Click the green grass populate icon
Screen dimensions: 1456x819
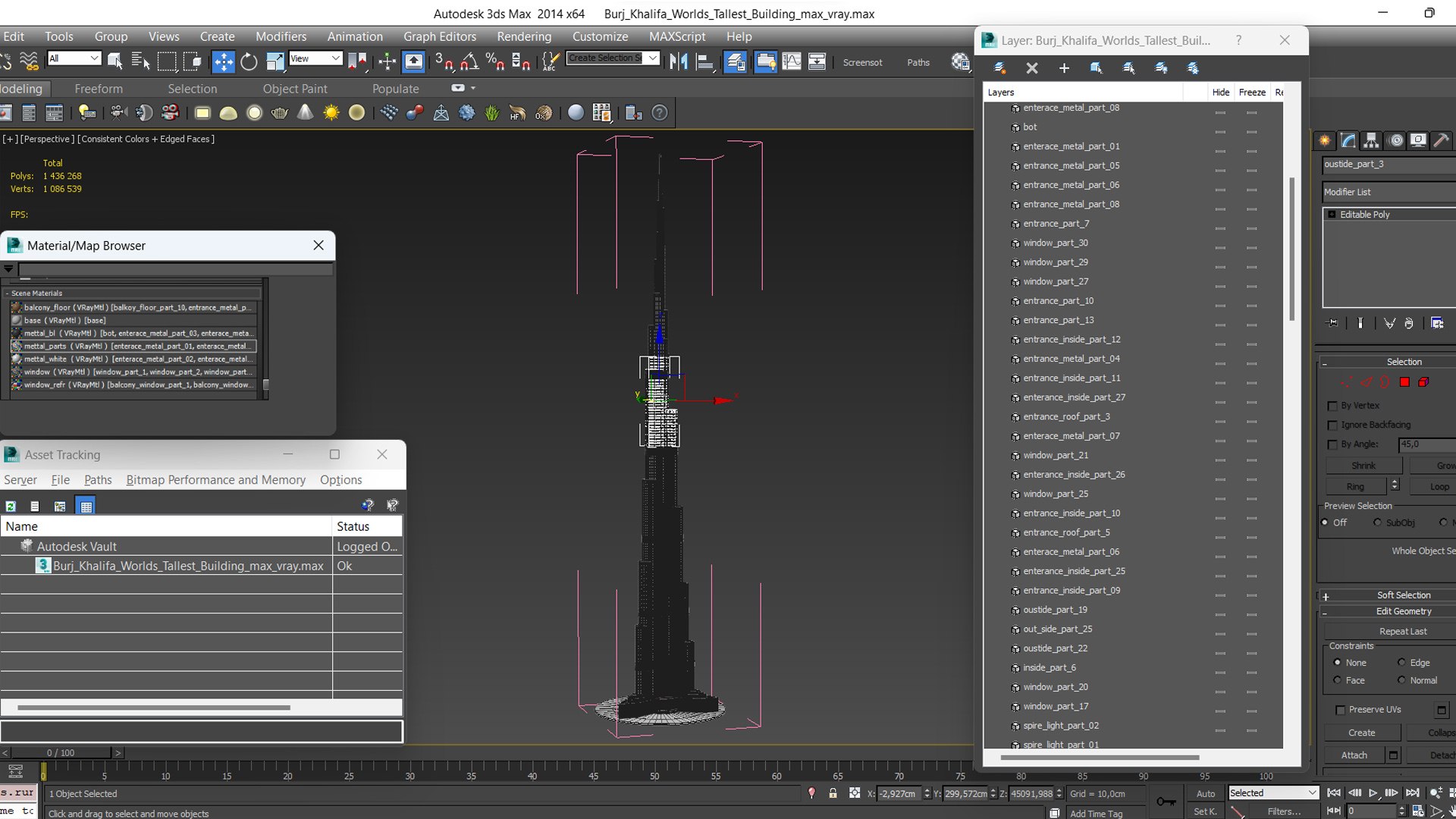[492, 113]
